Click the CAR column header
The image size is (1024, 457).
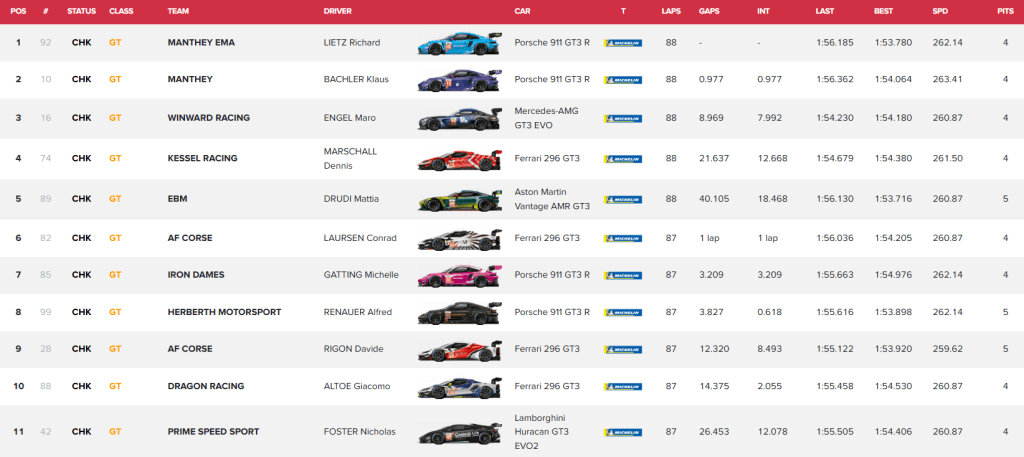(x=522, y=11)
